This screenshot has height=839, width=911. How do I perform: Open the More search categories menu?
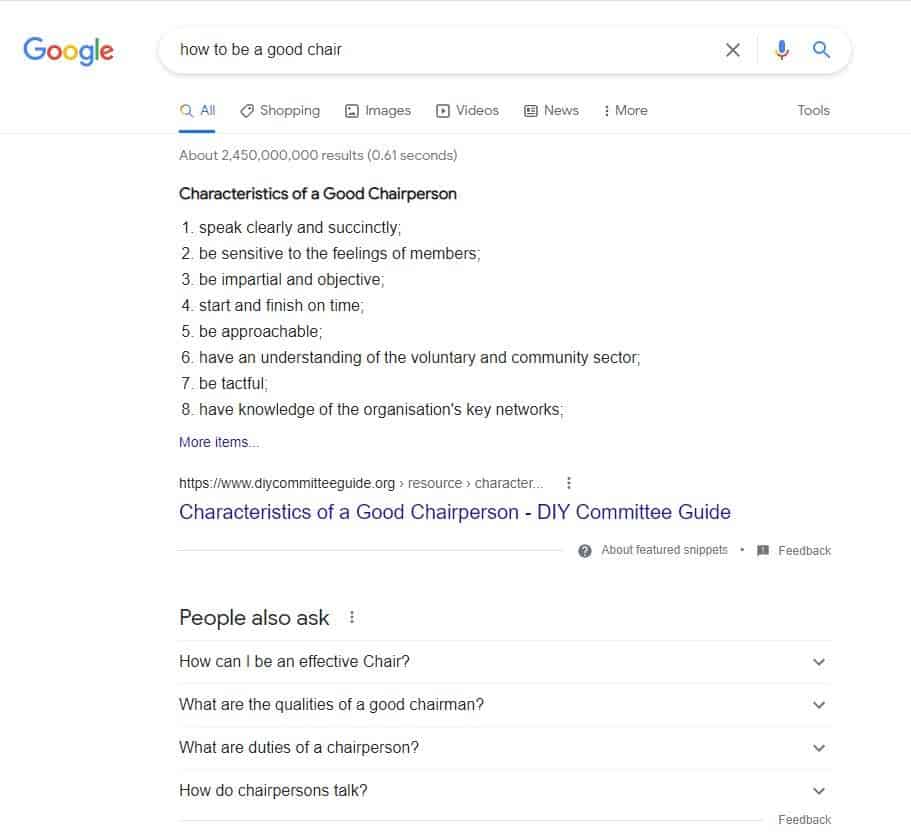click(x=625, y=110)
